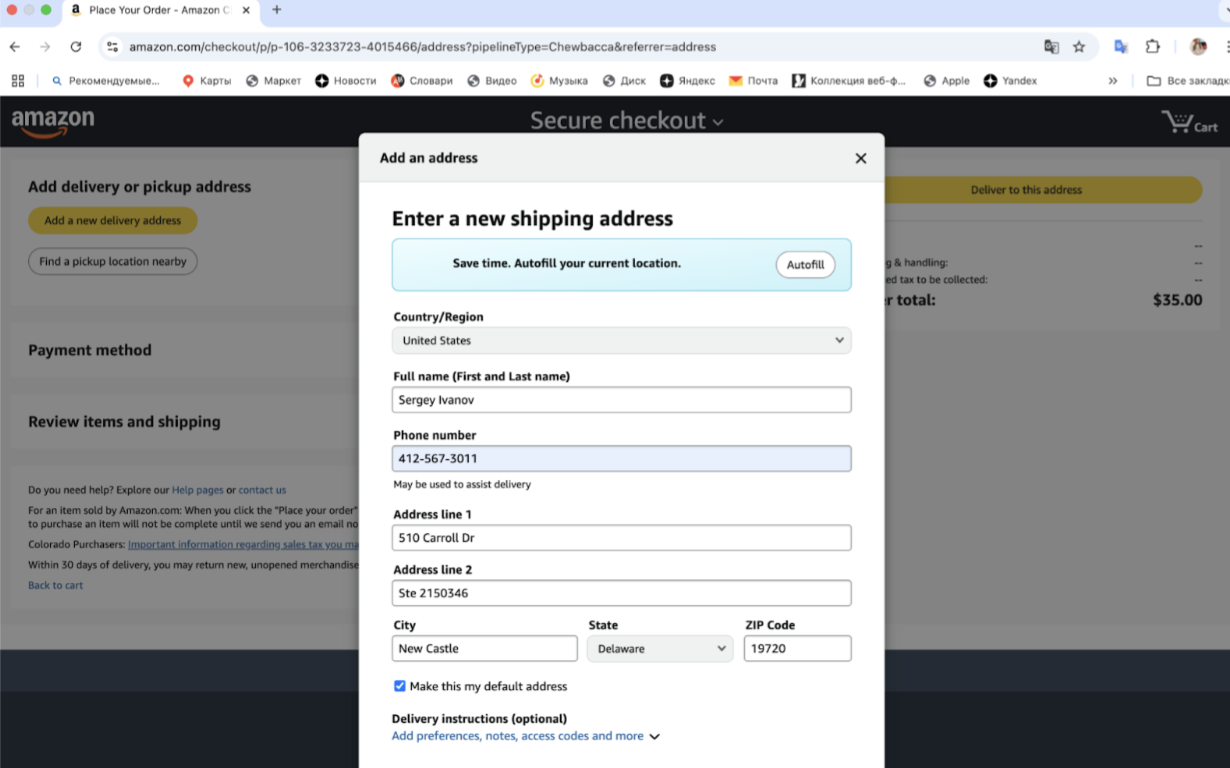The width and height of the screenshot is (1230, 768).
Task: Close the Add an address dialog
Action: pos(860,158)
